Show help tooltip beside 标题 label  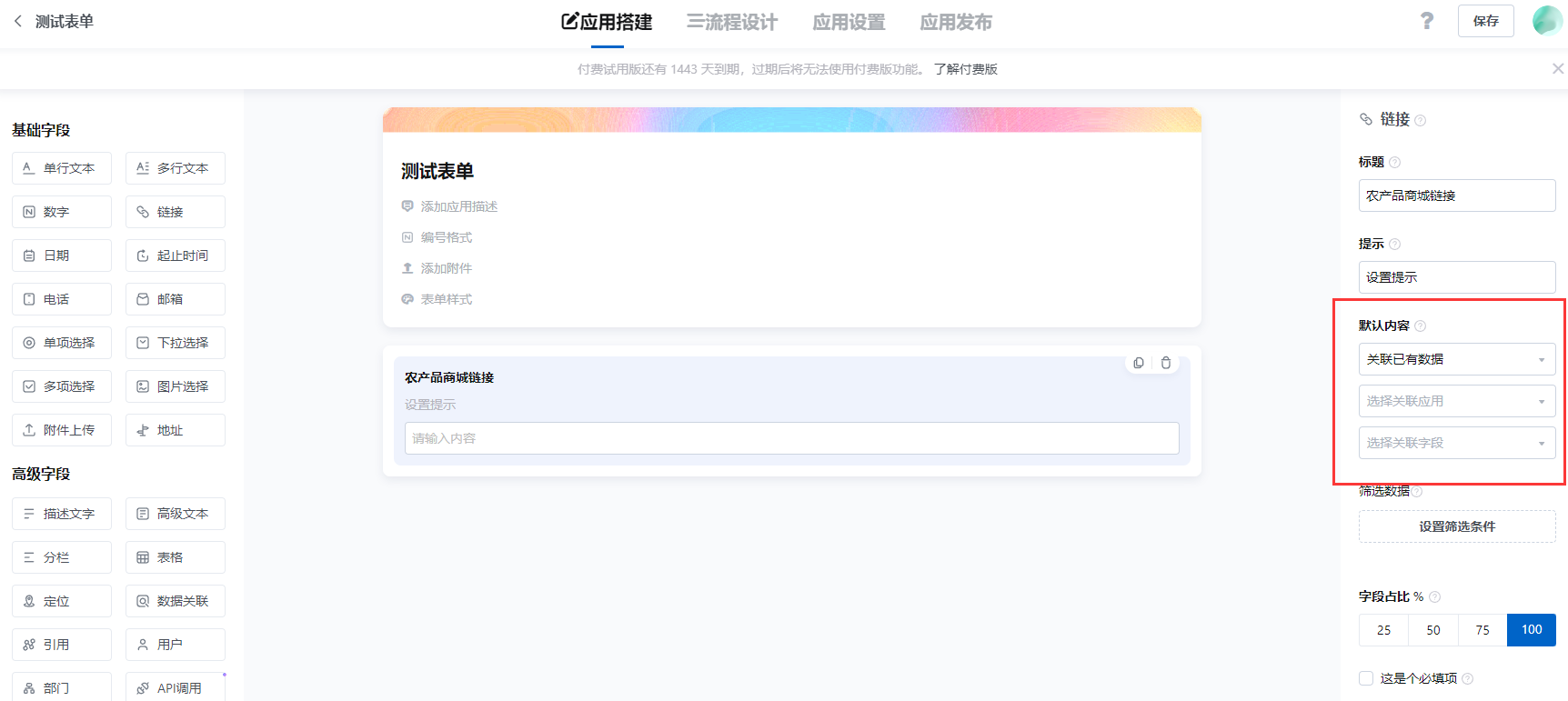pos(1395,163)
